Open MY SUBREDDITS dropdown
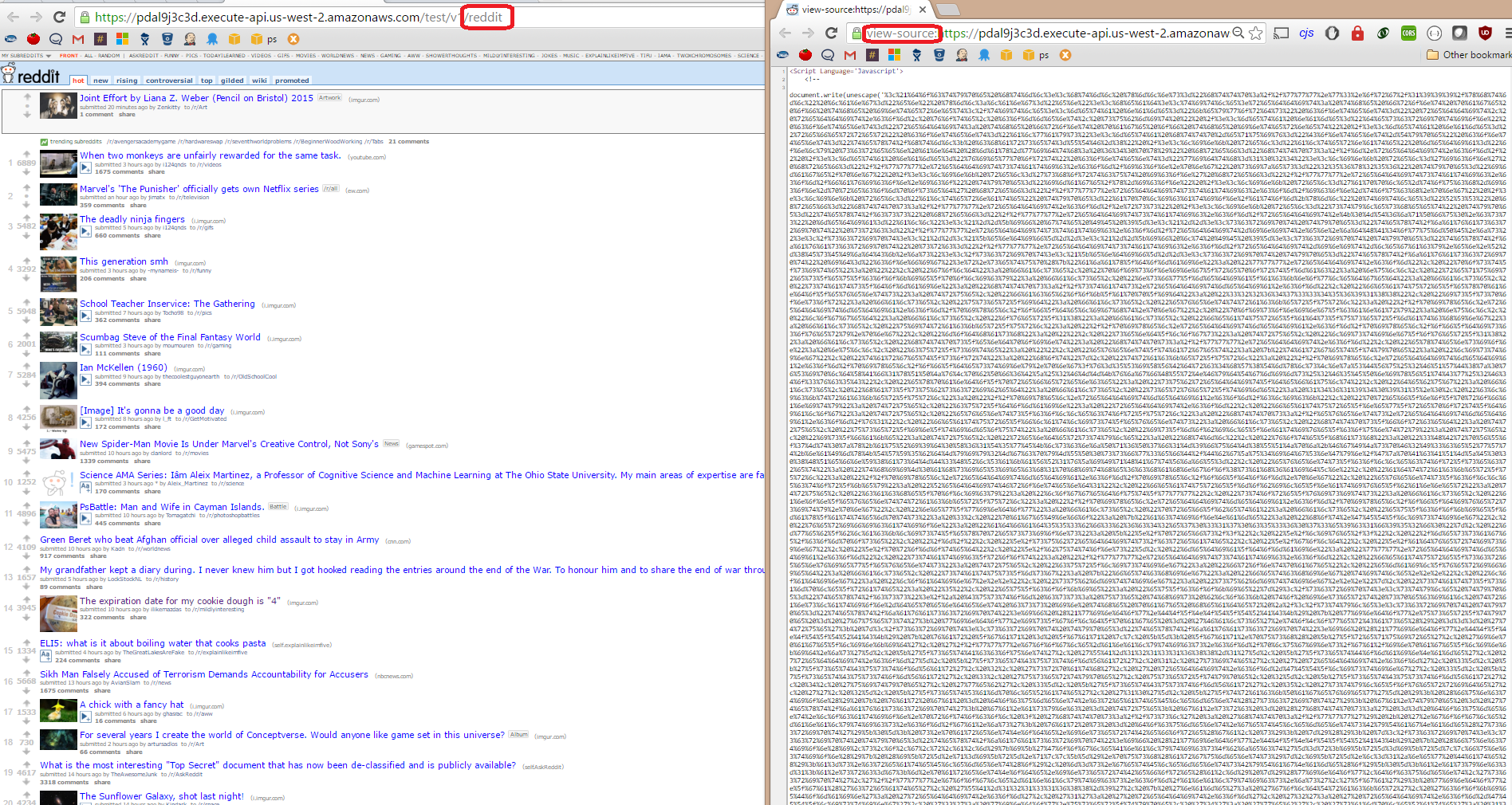This screenshot has width=1512, height=805. coord(26,56)
